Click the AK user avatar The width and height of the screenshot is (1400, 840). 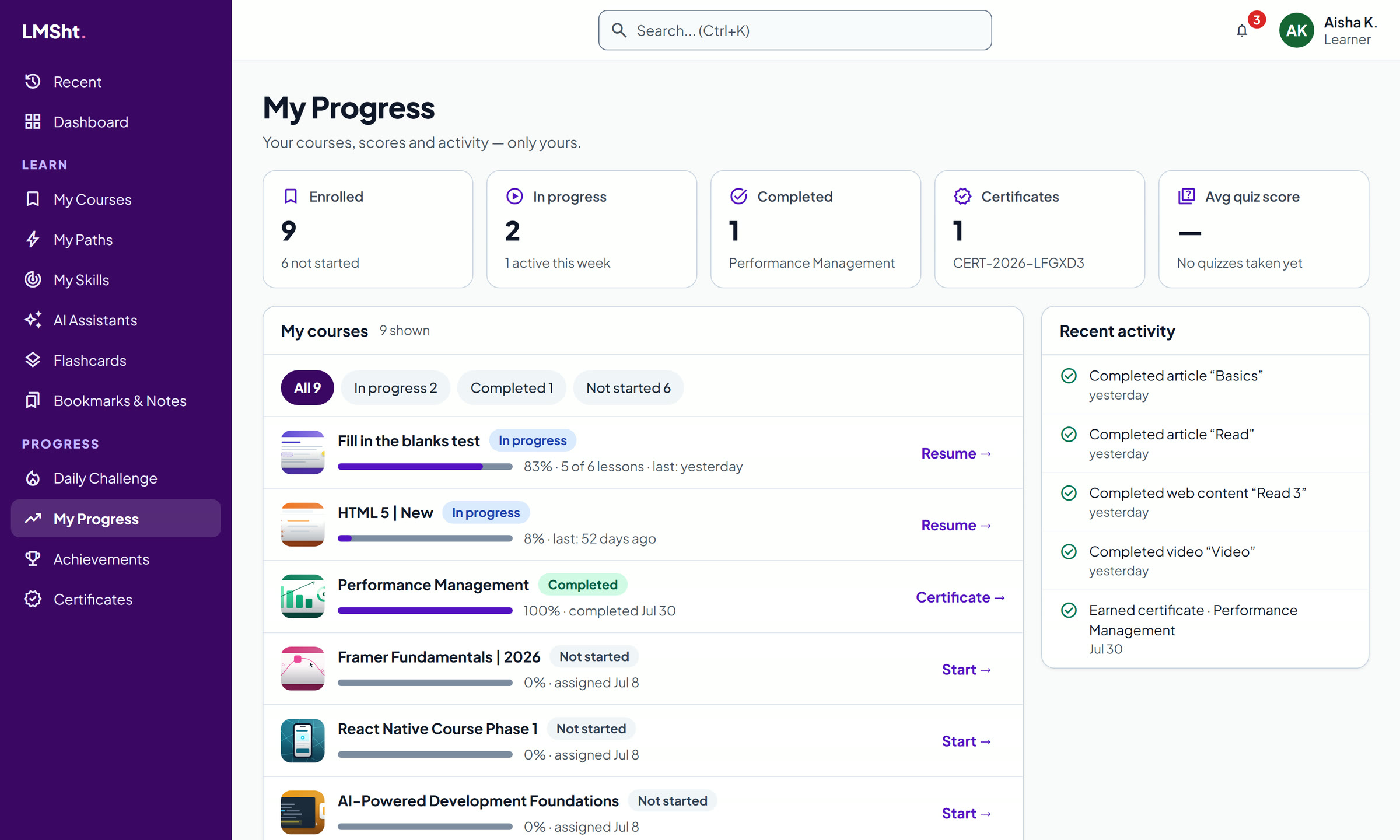coord(1296,30)
